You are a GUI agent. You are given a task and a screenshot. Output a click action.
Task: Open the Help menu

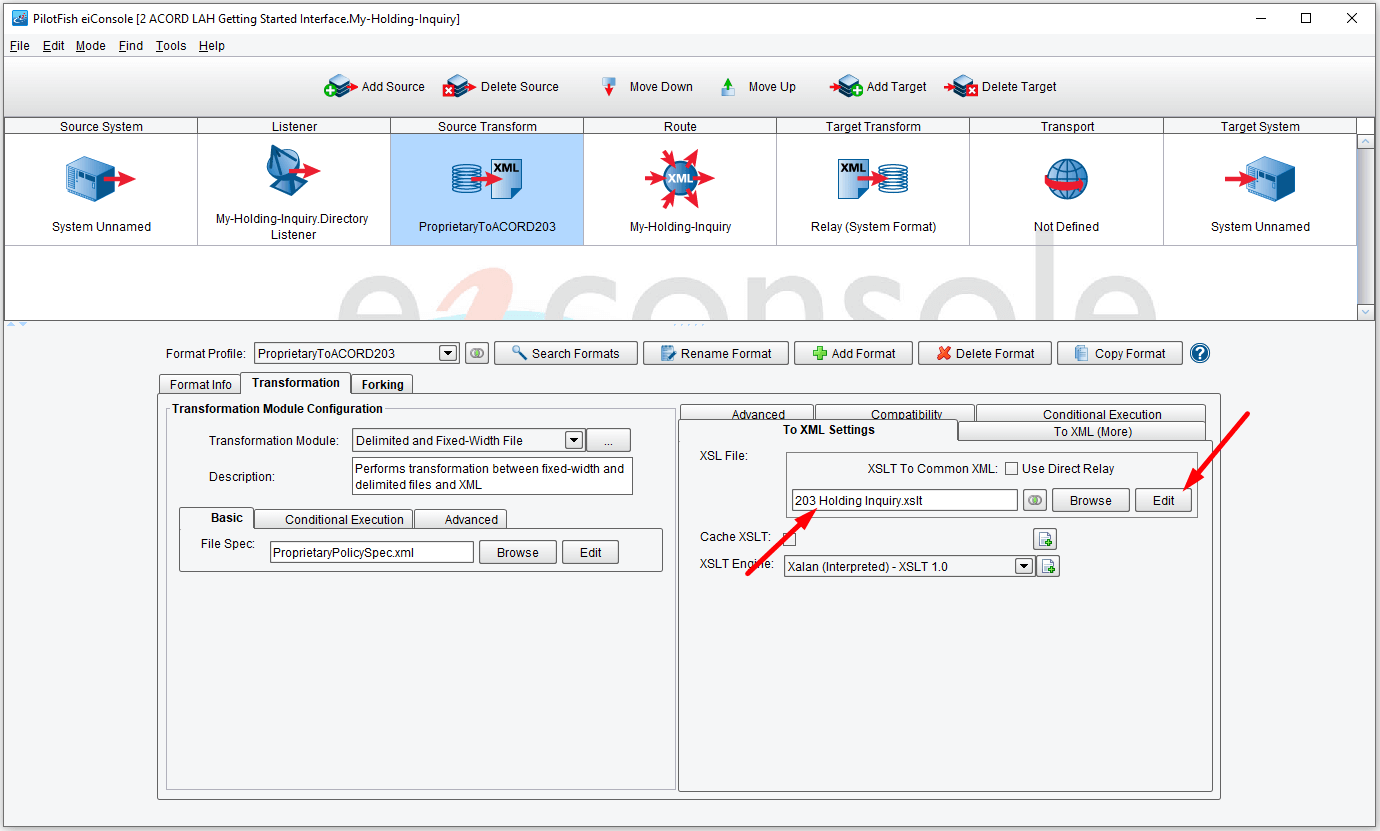211,46
